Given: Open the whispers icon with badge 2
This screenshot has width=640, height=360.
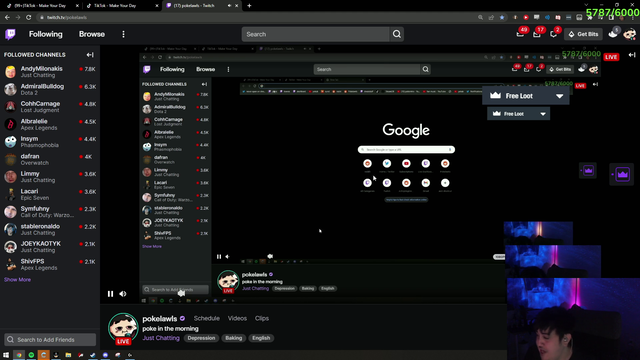Looking at the screenshot, I should pos(554,34).
